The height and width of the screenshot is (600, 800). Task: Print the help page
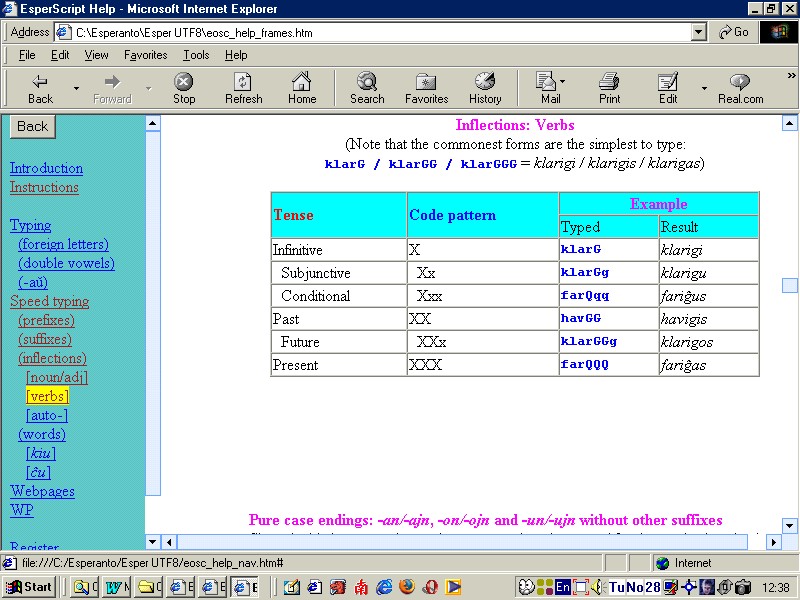pos(609,87)
